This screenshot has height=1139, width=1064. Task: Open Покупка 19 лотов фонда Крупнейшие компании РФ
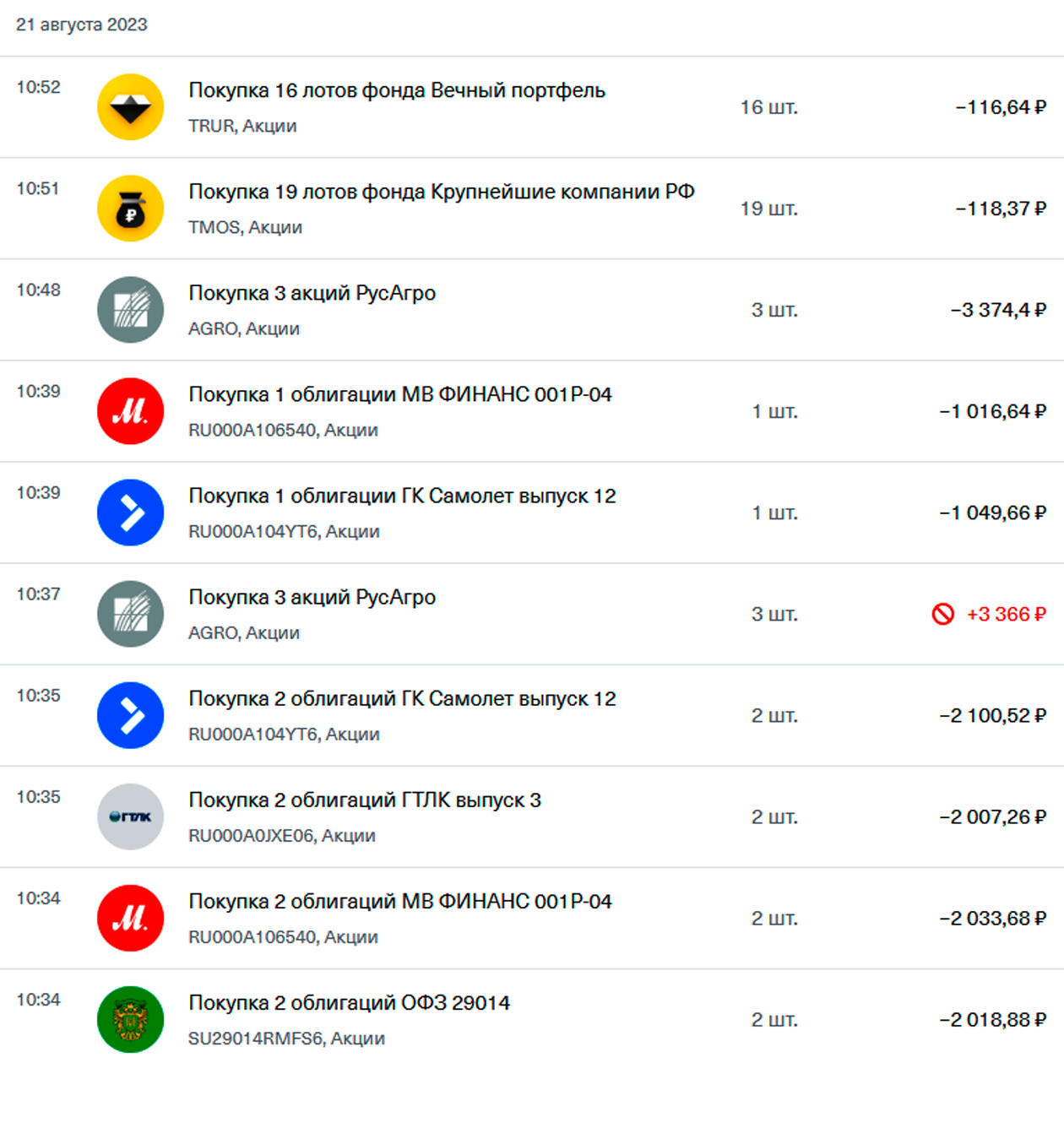[532, 209]
